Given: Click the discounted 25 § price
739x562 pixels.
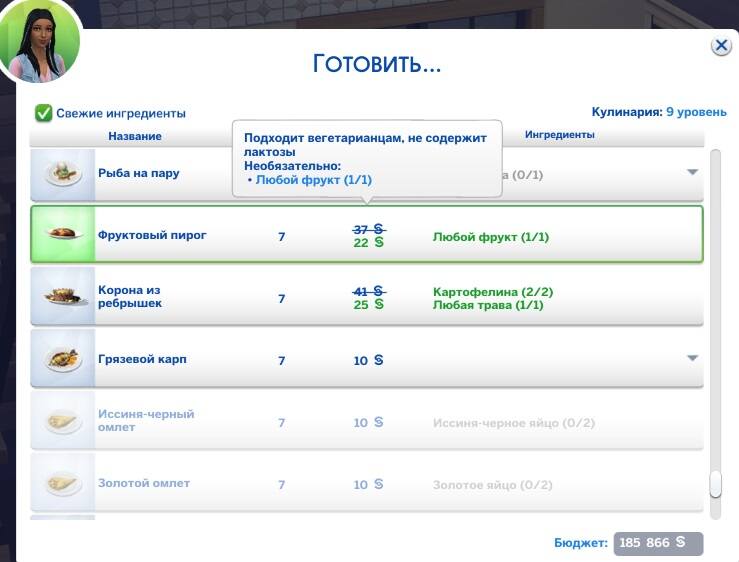Looking at the screenshot, I should (x=369, y=305).
